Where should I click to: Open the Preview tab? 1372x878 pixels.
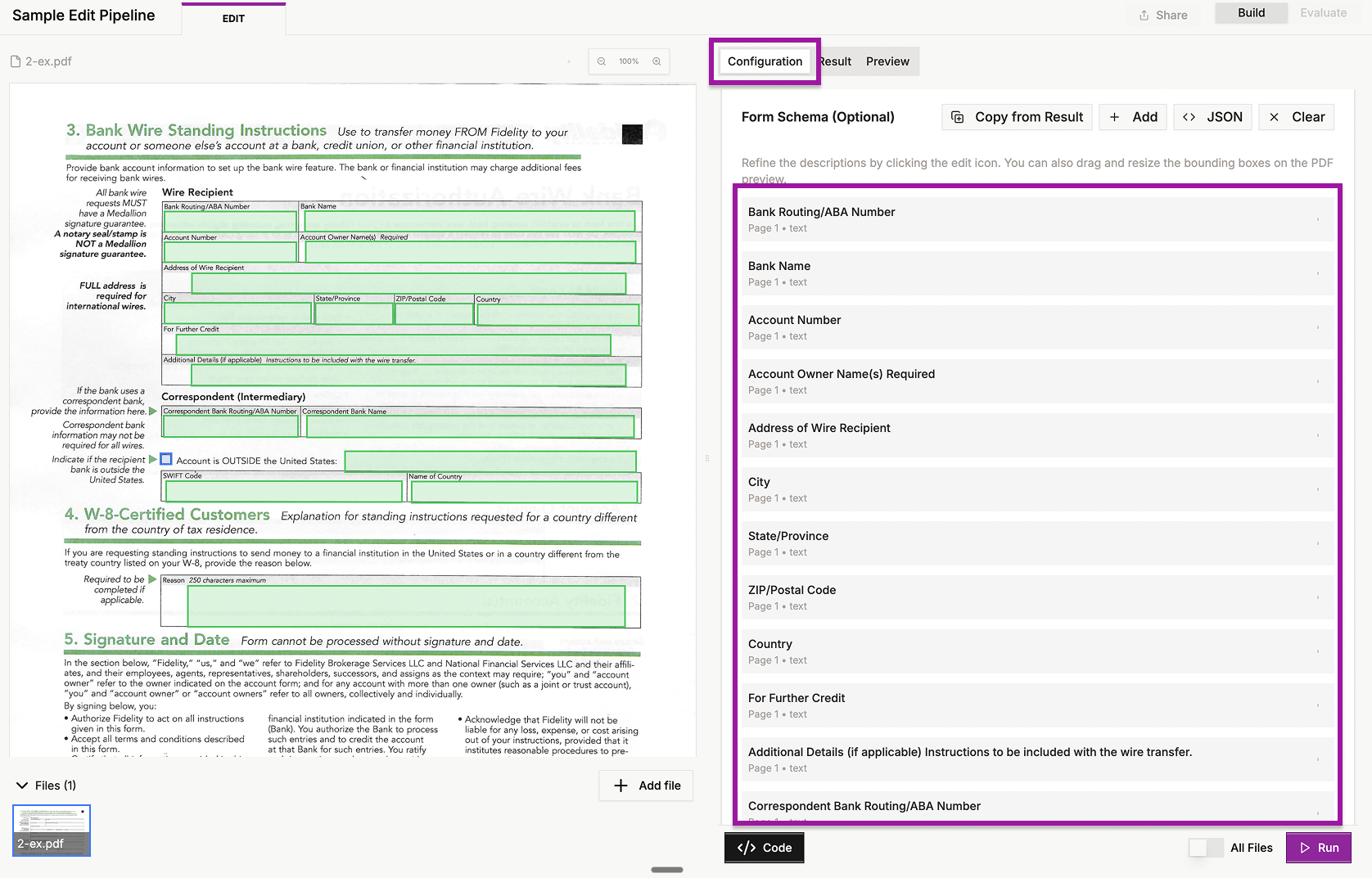tap(887, 61)
